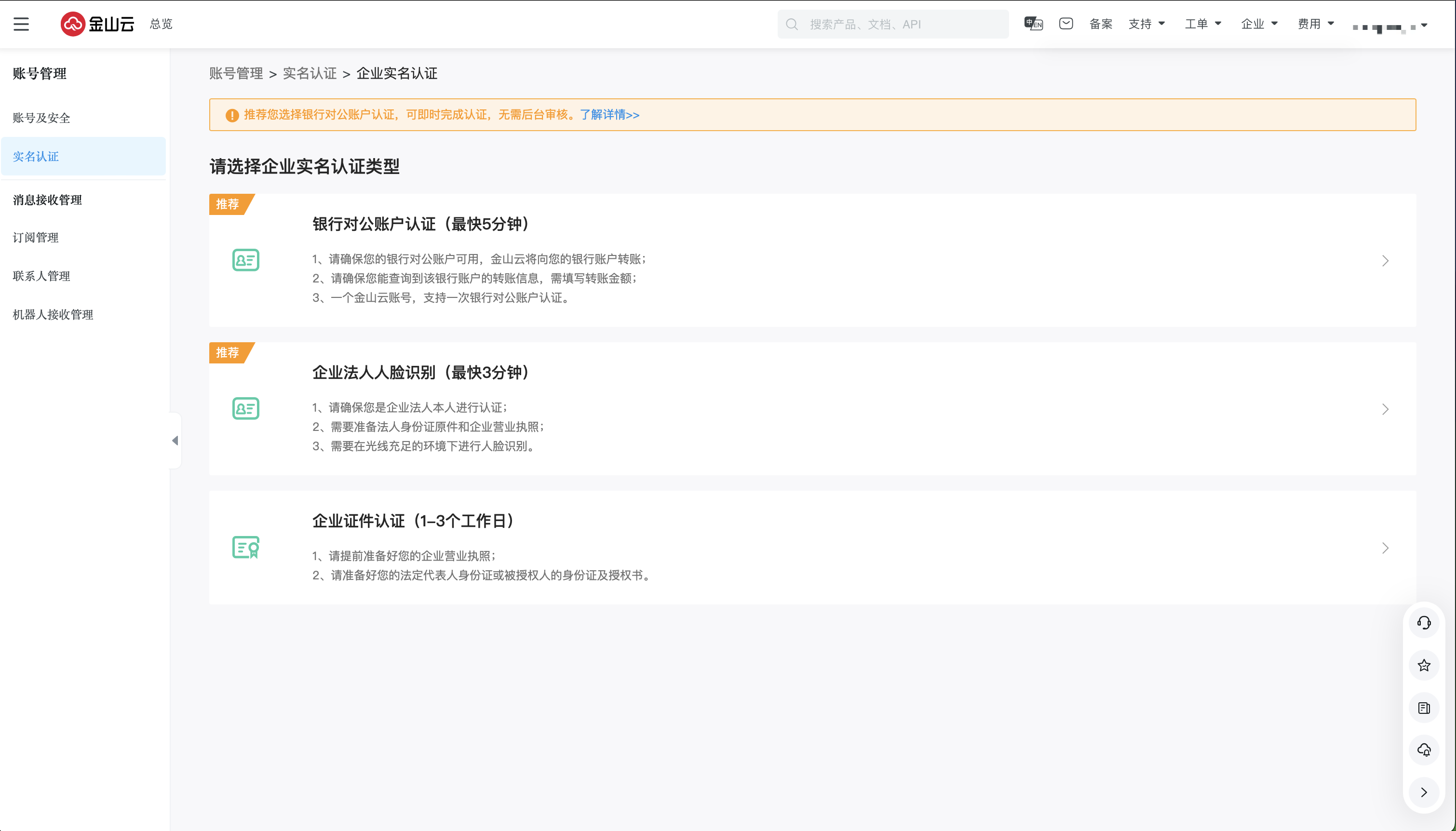
Task: Select 账号及安全 in the sidebar
Action: point(41,118)
